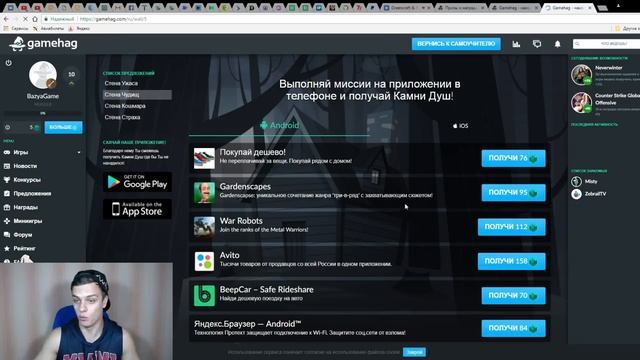Click ПОЛУЧИ 95 for Gardenscapes
640x360 pixels.
pos(513,193)
